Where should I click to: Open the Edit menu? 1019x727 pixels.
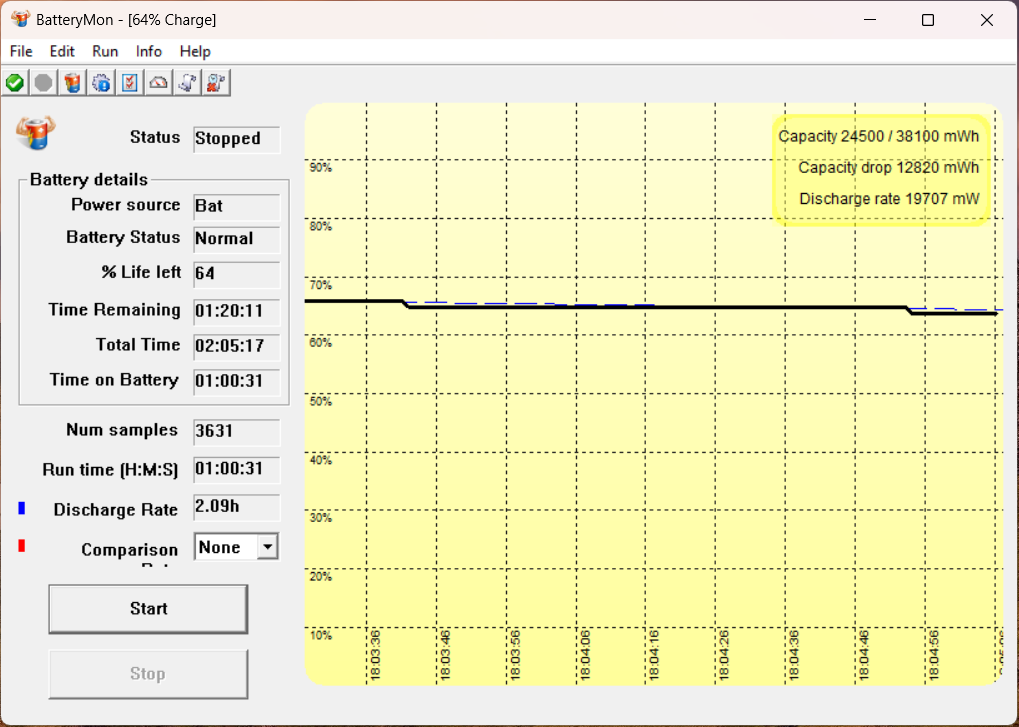(62, 51)
